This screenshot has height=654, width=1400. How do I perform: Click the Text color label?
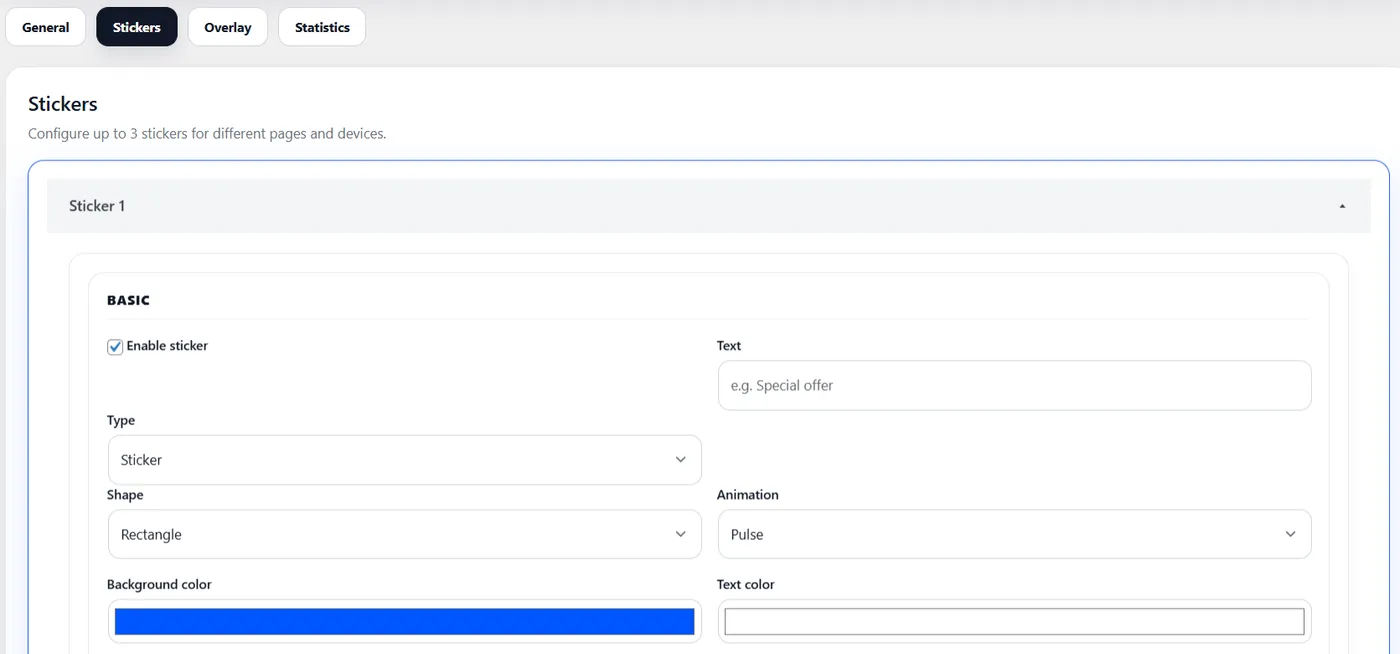point(746,584)
